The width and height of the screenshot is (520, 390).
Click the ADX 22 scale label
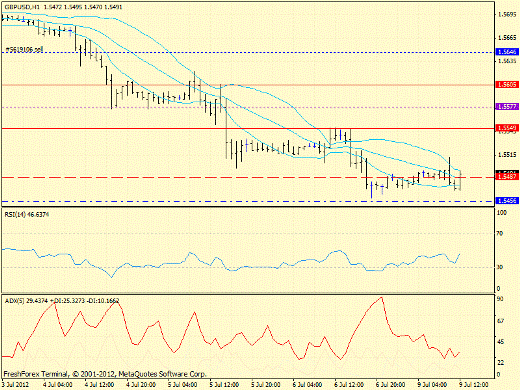[500, 362]
